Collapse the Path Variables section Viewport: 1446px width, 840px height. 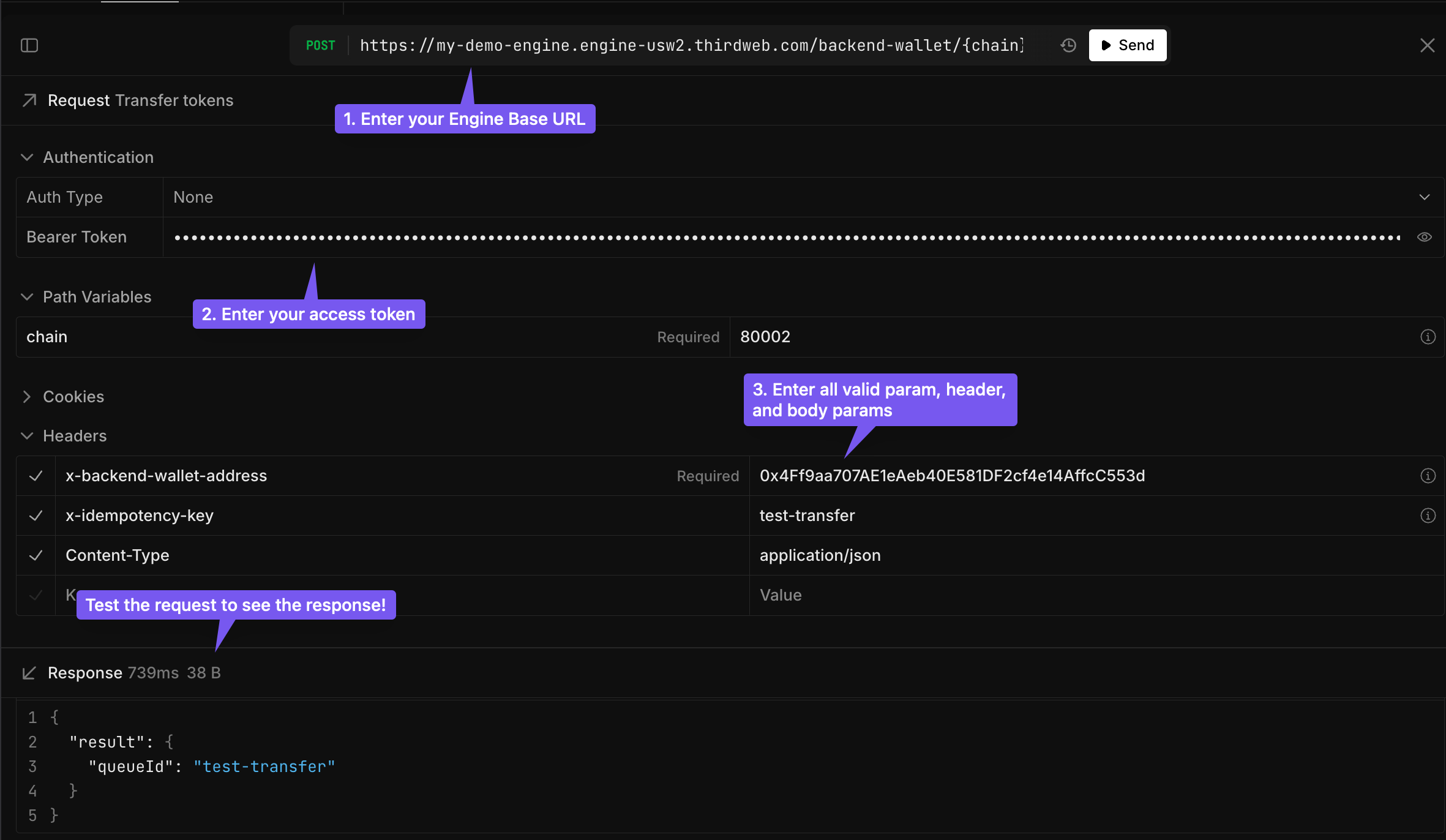pyautogui.click(x=27, y=297)
